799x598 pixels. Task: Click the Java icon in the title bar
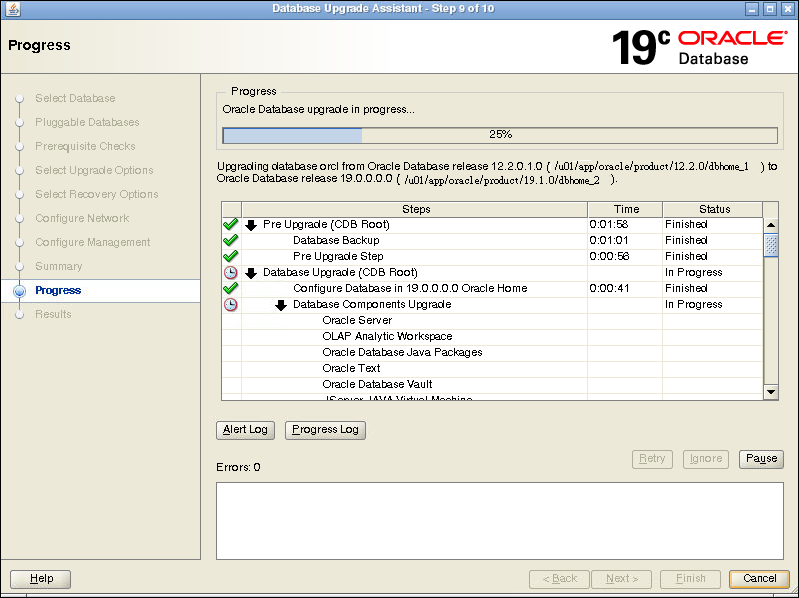point(11,9)
